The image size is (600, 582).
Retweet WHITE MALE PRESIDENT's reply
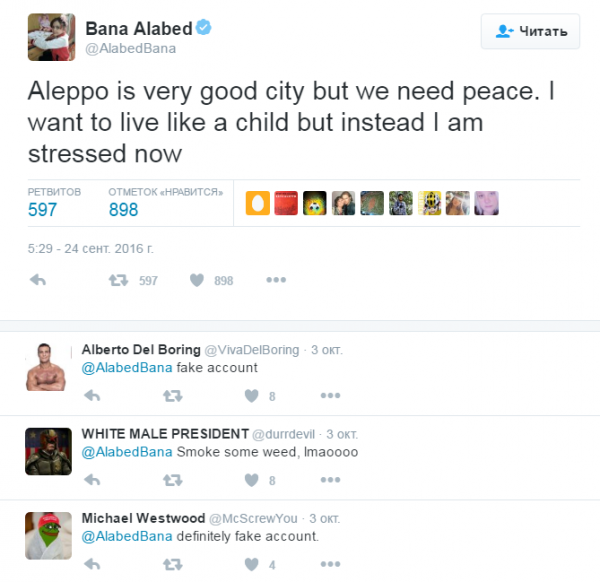[172, 480]
